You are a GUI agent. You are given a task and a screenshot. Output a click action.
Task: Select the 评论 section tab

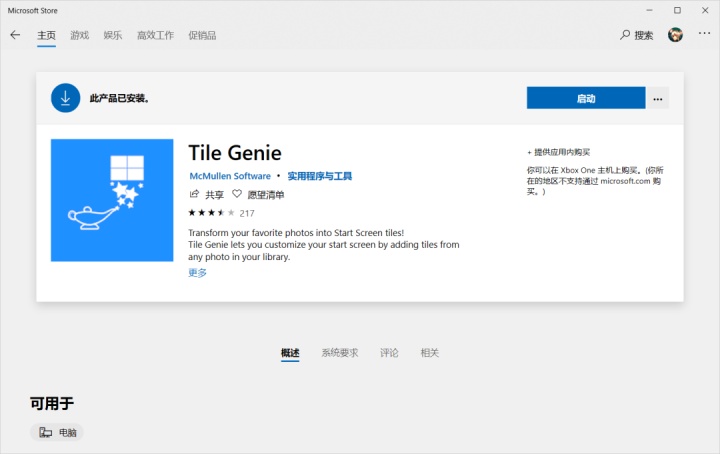389,353
